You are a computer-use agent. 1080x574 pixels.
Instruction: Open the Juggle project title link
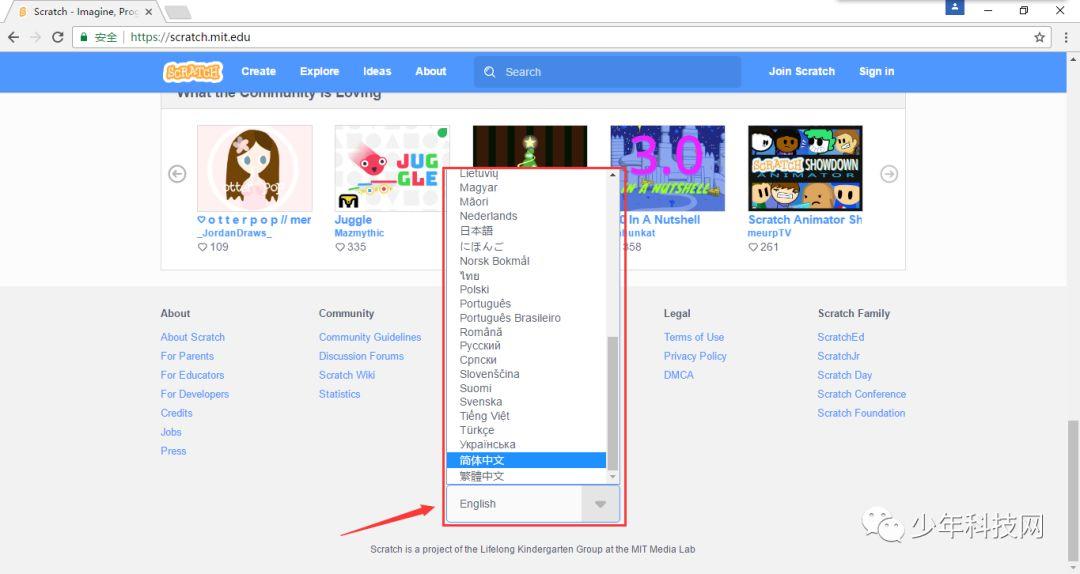[353, 220]
